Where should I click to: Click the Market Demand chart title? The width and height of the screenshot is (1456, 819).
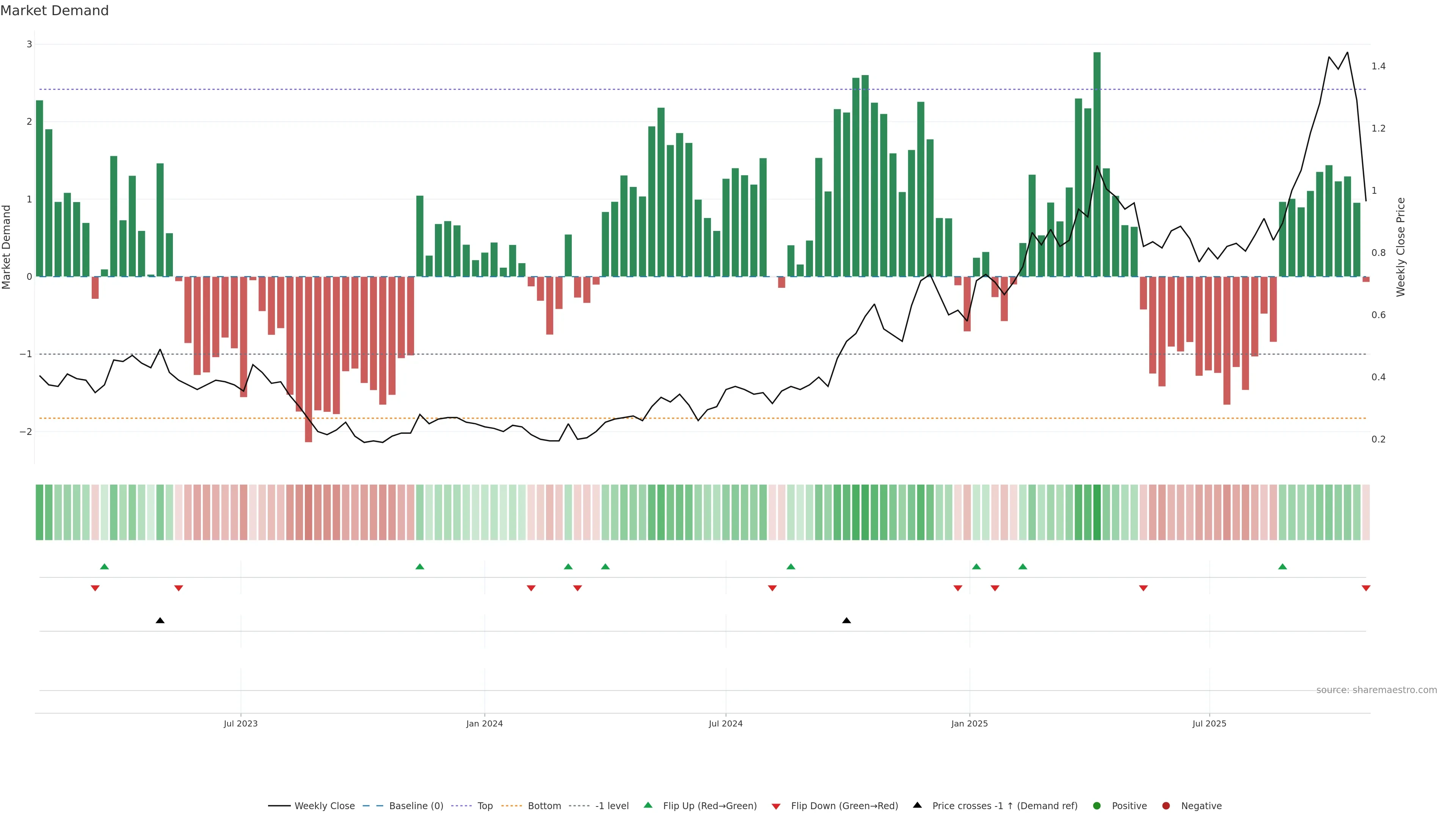click(x=54, y=11)
